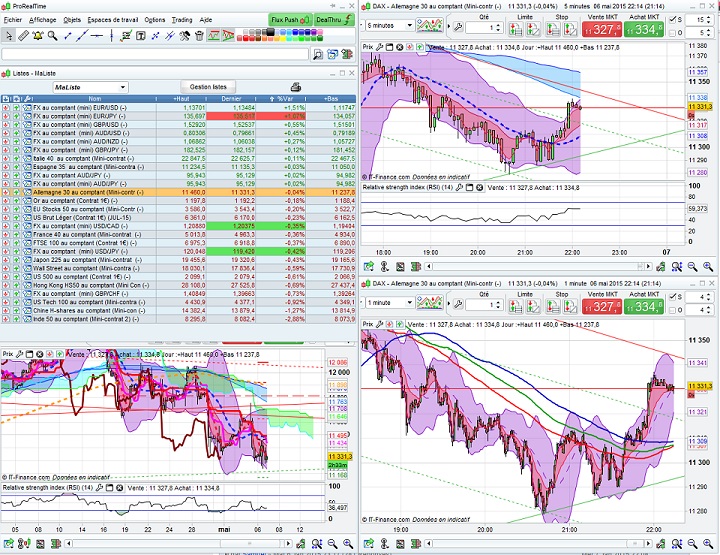Click the trash can delete-objects icon
This screenshot has height=555, width=720.
199,35
